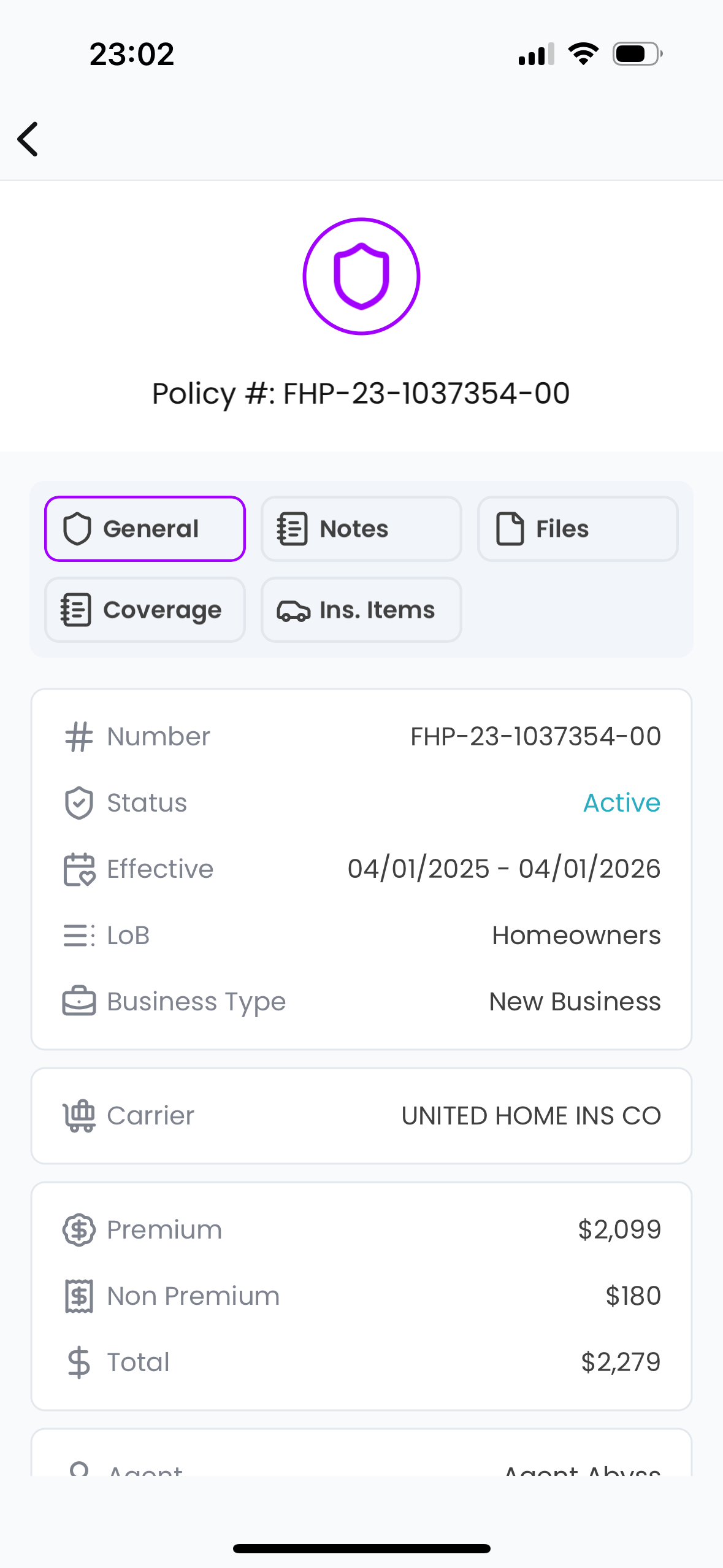Tap the battery indicator in status bar
This screenshot has height=1568, width=723.
tap(637, 54)
